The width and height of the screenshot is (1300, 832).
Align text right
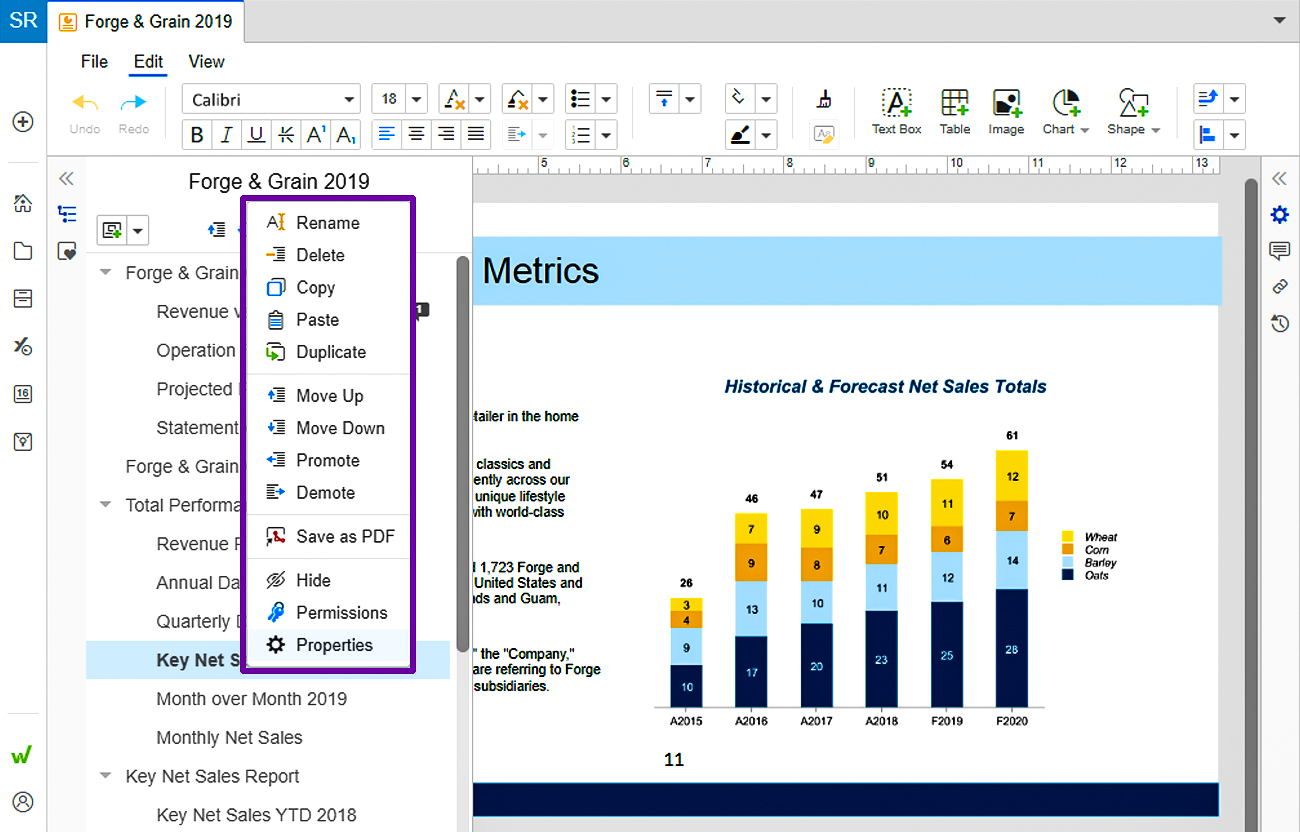point(446,133)
